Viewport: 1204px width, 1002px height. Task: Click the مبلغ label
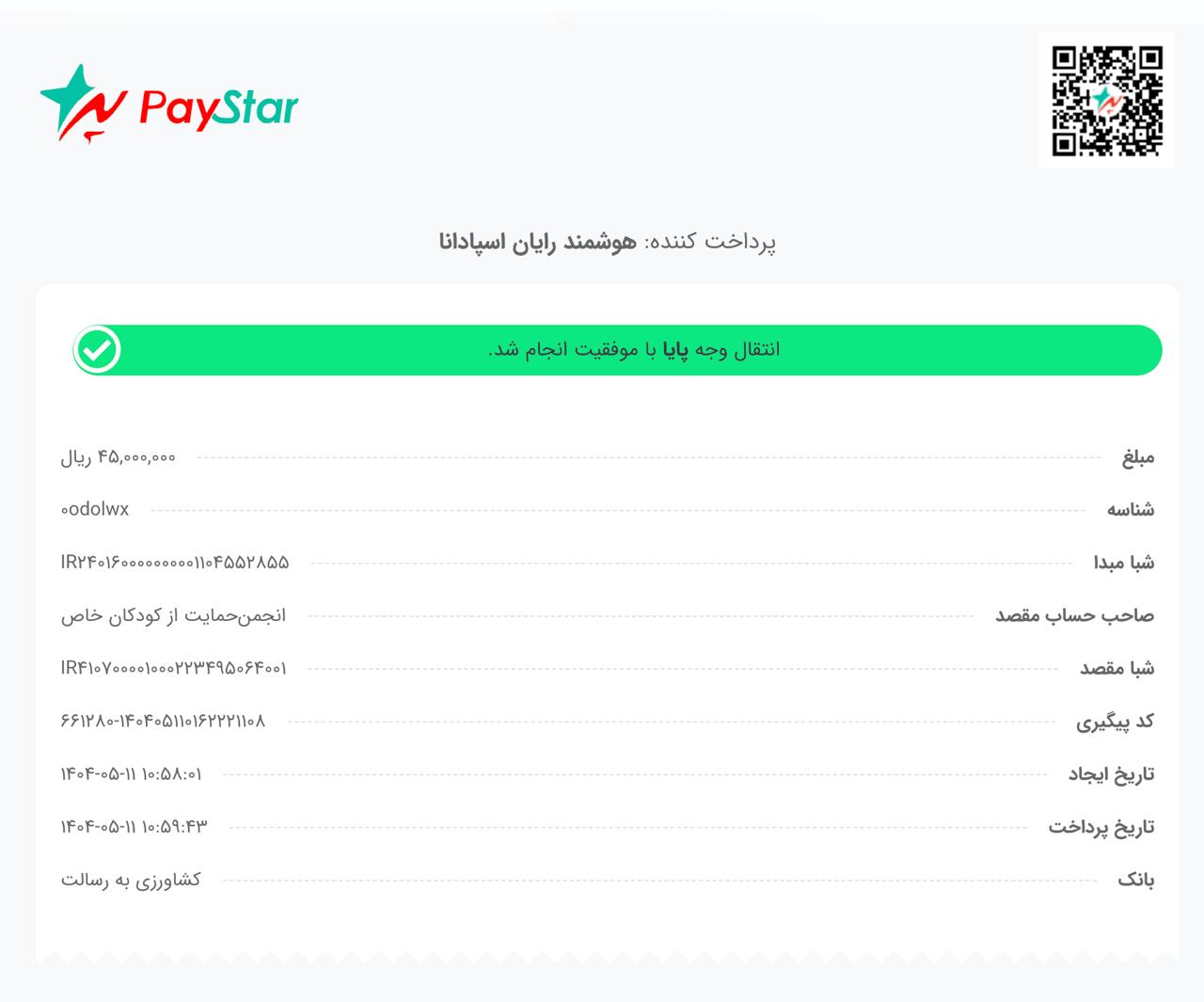coord(1137,457)
